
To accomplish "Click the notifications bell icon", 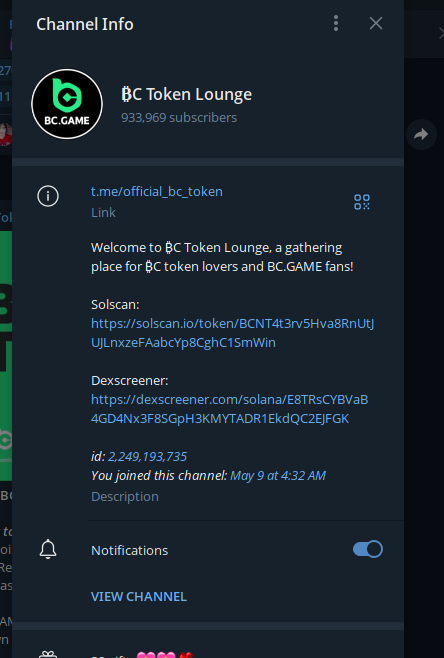I will 48,549.
